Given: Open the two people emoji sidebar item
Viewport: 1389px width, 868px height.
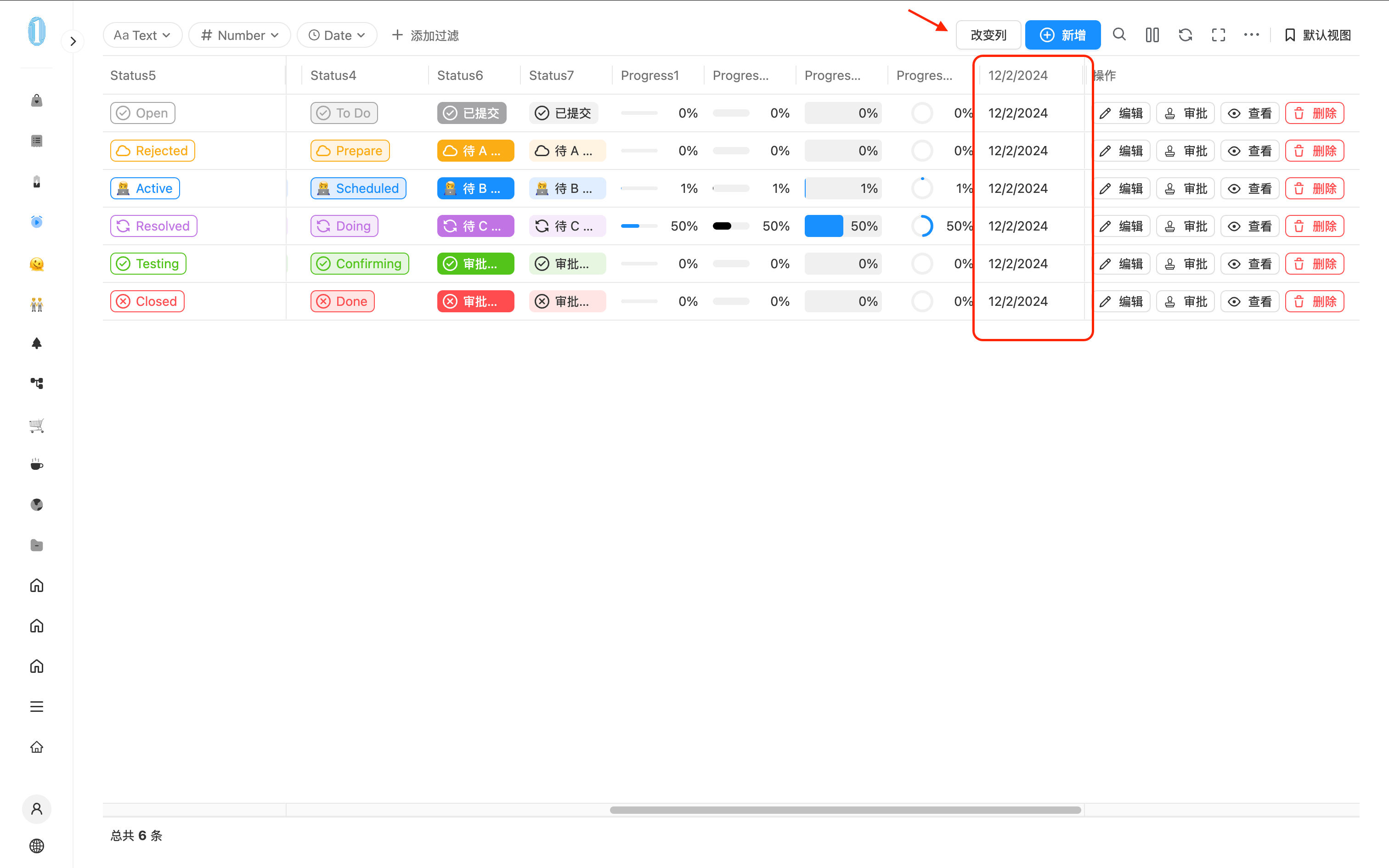Looking at the screenshot, I should click(37, 304).
